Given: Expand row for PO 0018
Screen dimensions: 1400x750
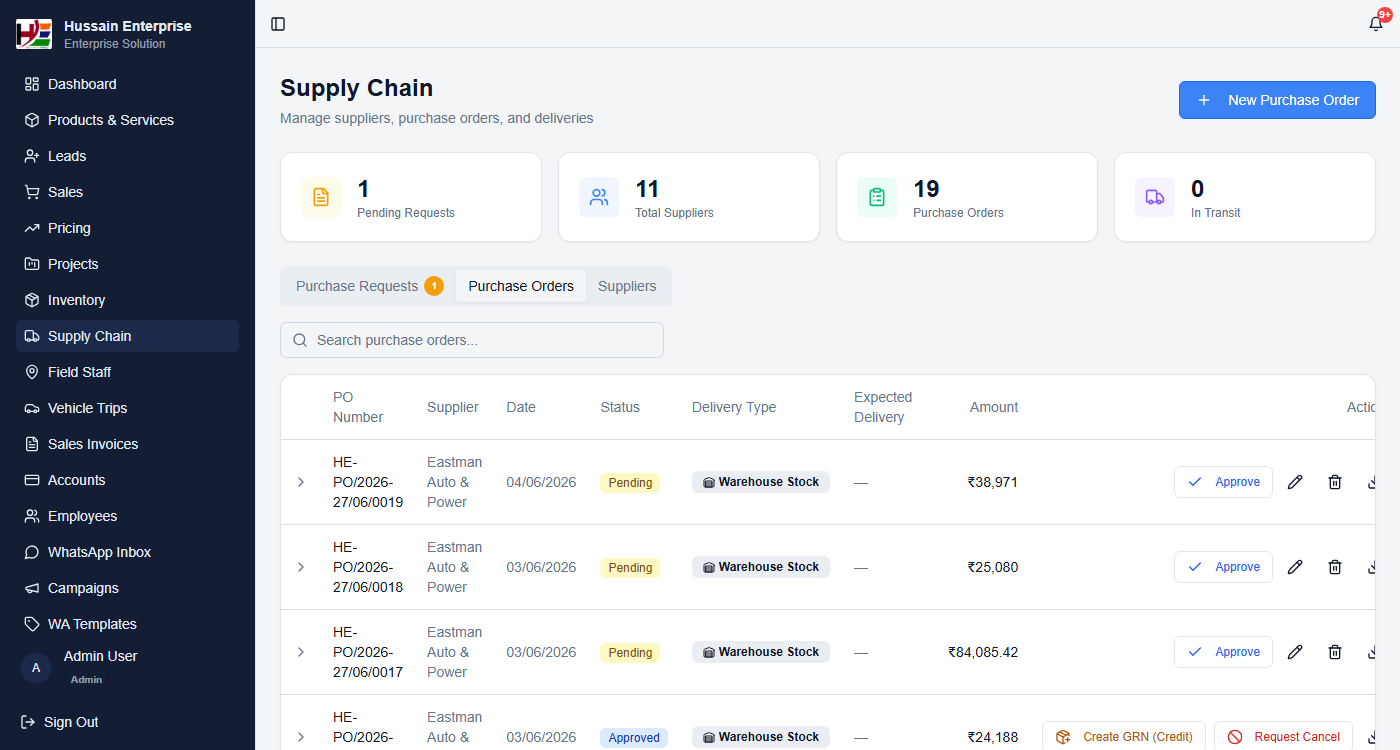Looking at the screenshot, I should [301, 567].
